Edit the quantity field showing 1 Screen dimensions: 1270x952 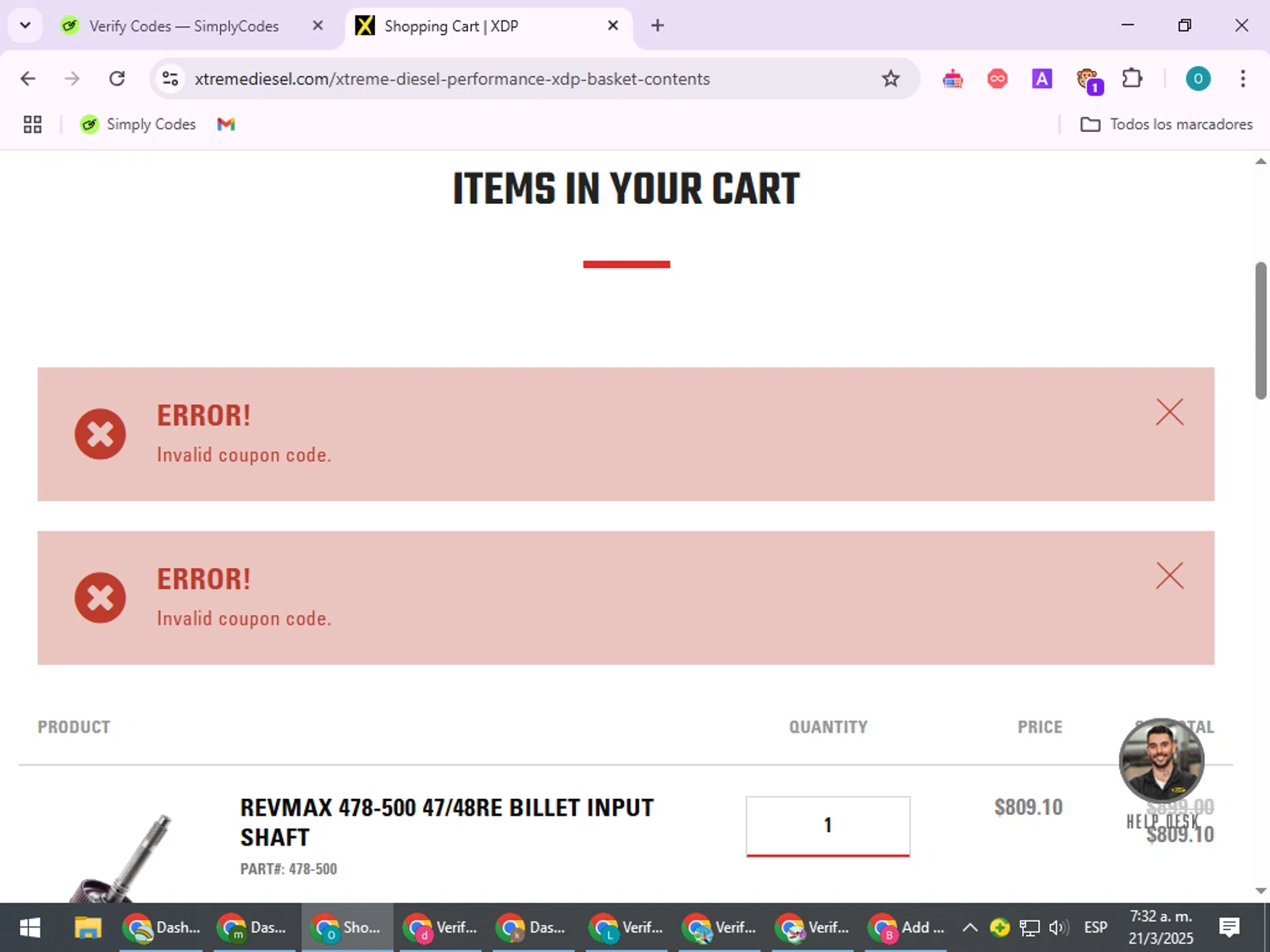tap(827, 826)
